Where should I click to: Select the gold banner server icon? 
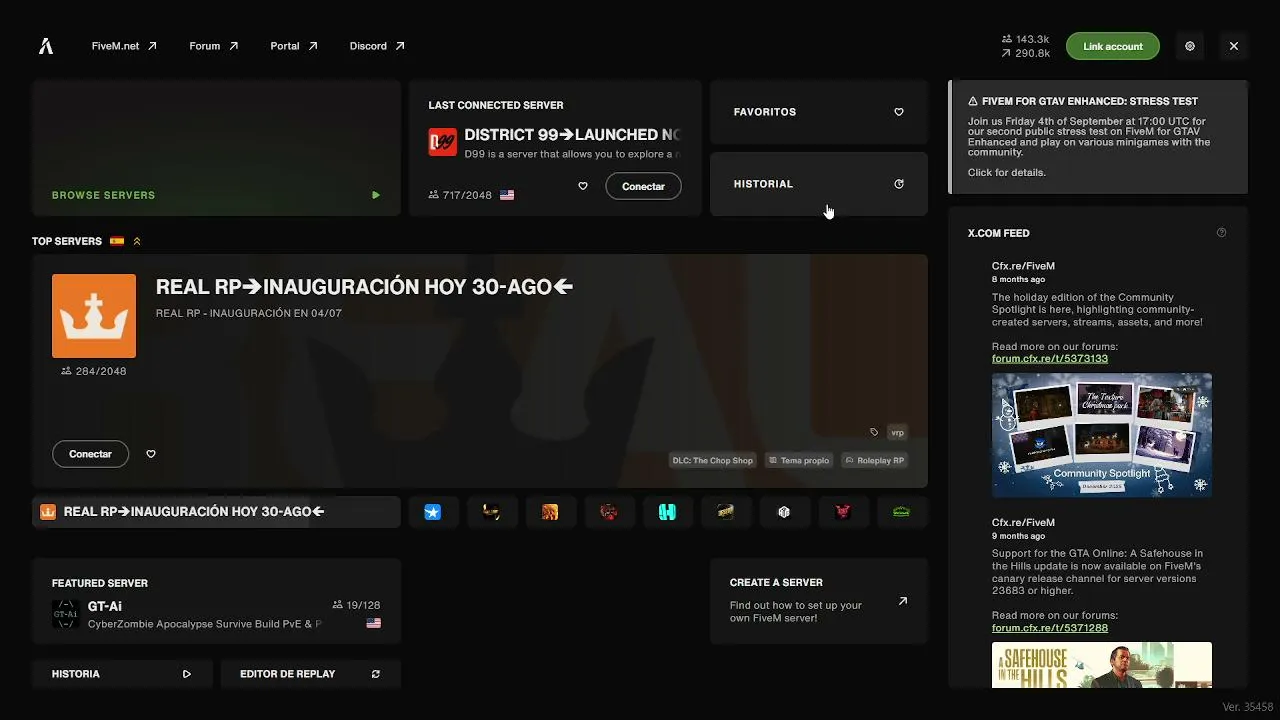pos(726,512)
